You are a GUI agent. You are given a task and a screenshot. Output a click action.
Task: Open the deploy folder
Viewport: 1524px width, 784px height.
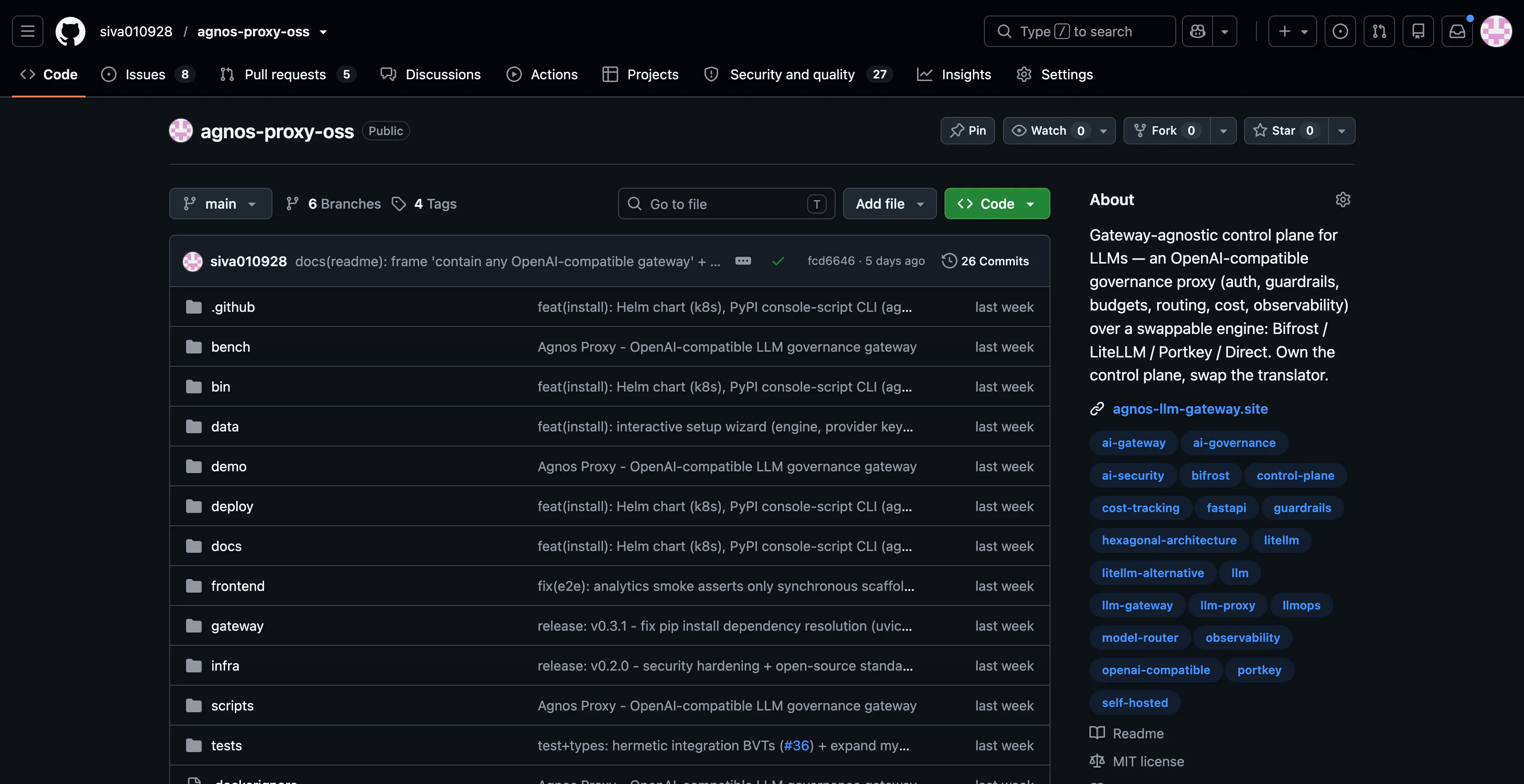click(232, 506)
